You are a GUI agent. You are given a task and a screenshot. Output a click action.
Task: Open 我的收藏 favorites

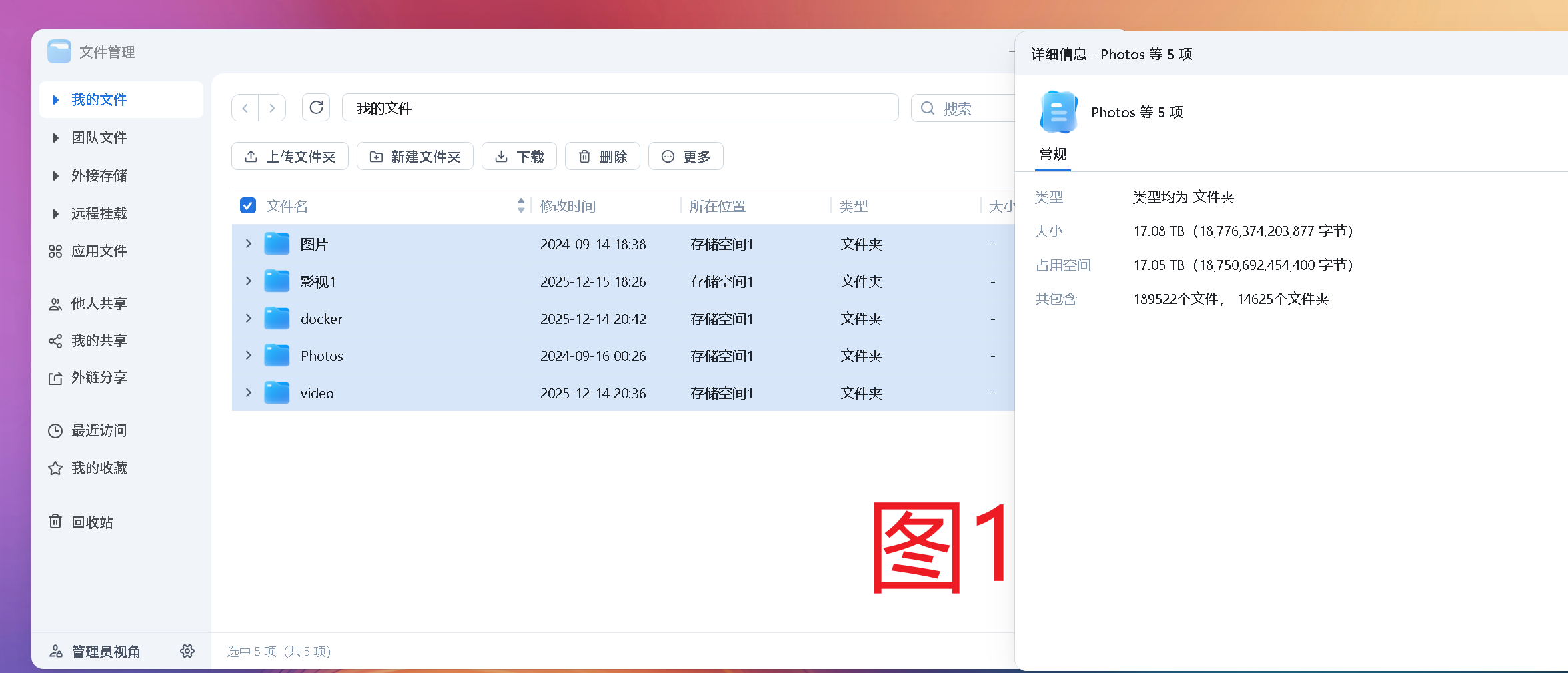coord(99,468)
